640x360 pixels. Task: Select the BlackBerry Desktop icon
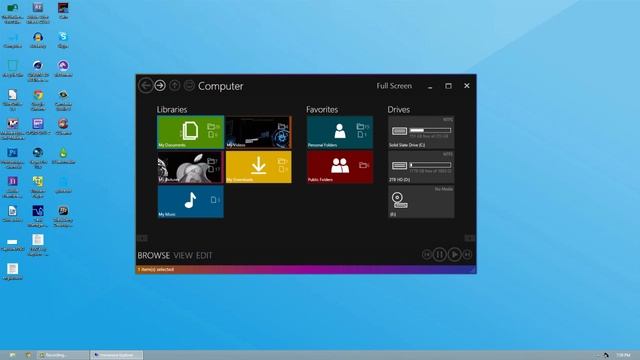pyautogui.click(x=63, y=216)
